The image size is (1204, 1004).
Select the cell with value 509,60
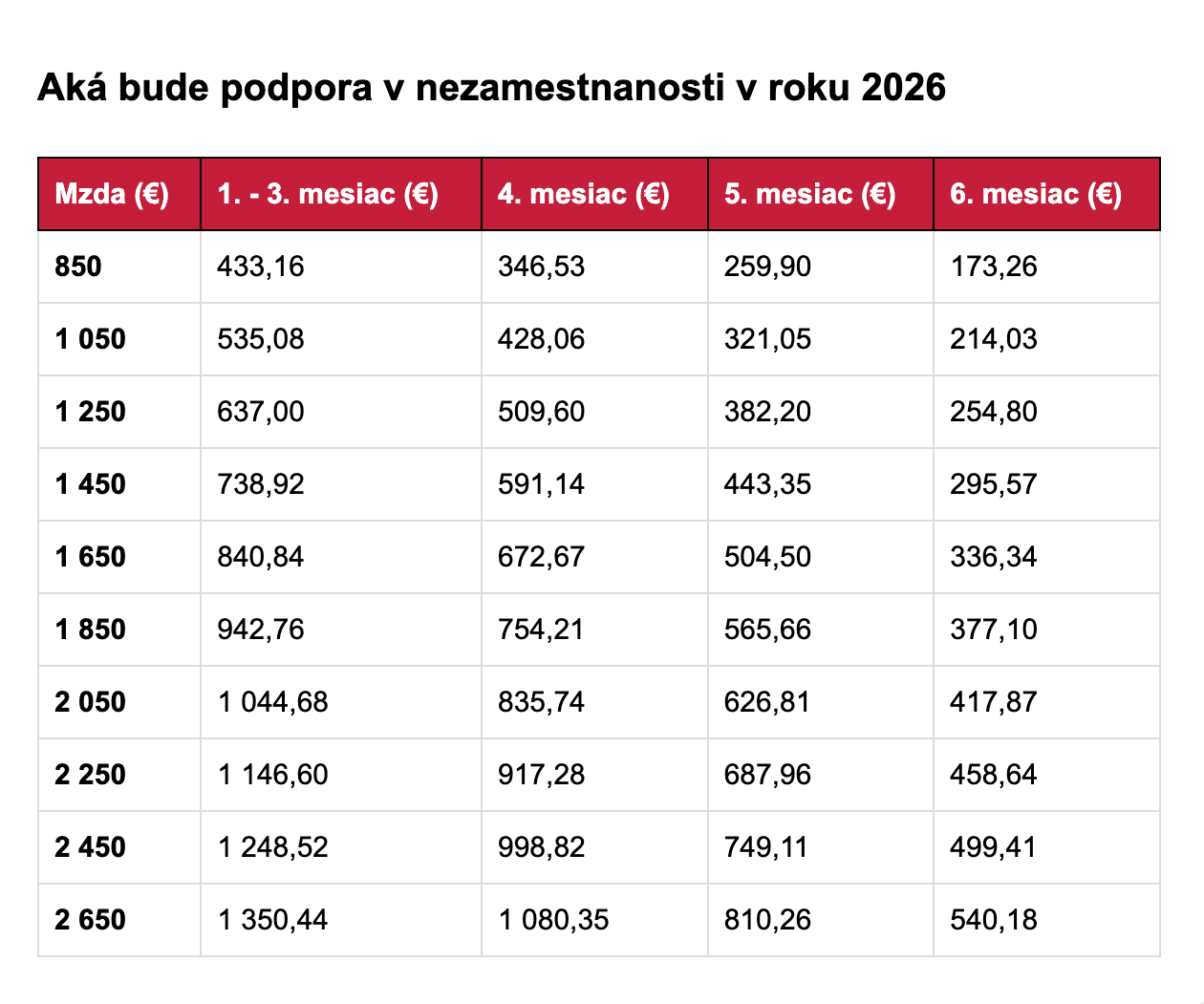point(541,412)
